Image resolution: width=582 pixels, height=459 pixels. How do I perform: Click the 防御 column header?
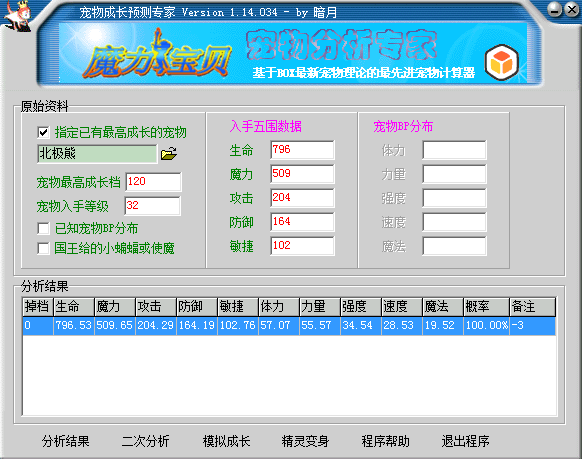click(x=197, y=307)
